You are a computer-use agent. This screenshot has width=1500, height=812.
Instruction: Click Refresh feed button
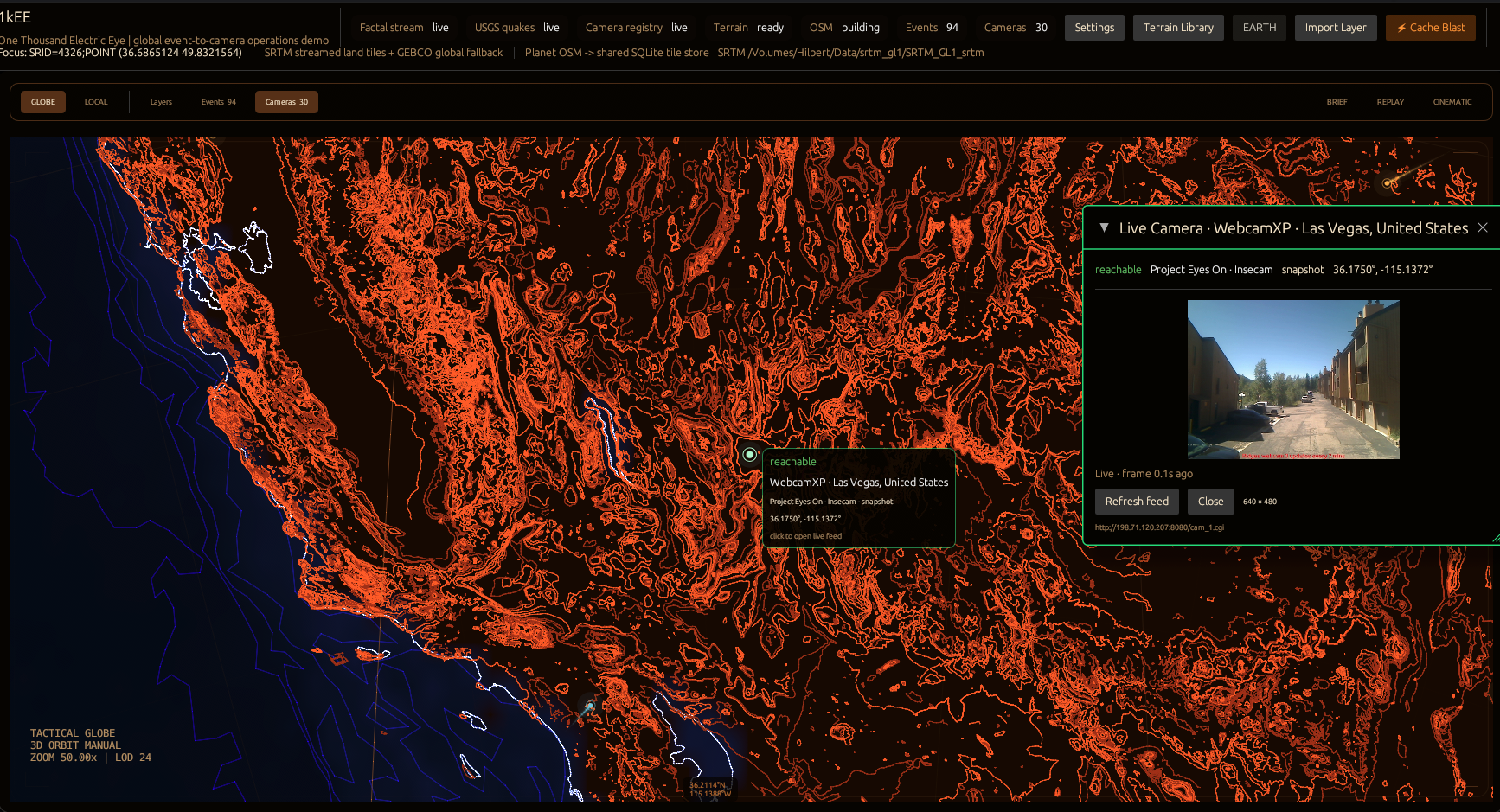click(x=1137, y=502)
